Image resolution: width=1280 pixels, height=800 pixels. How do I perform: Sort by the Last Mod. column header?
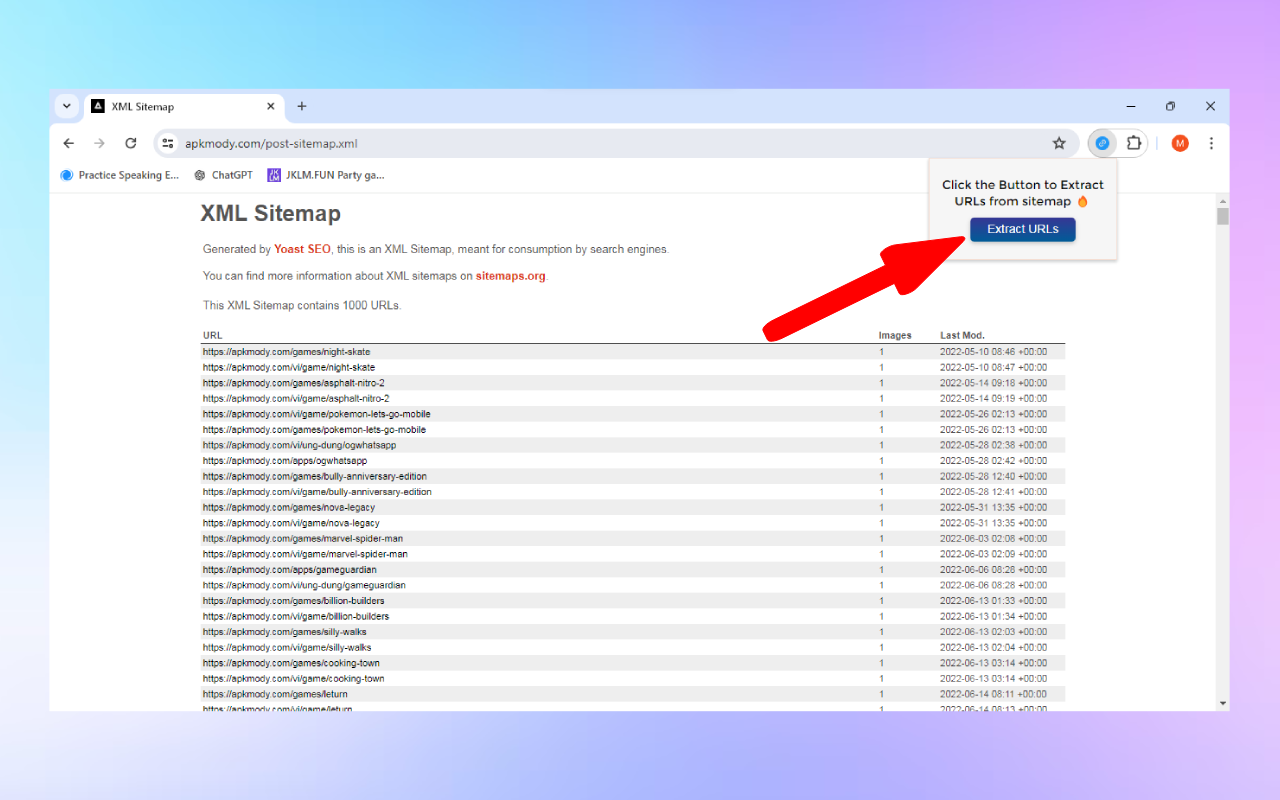point(962,335)
